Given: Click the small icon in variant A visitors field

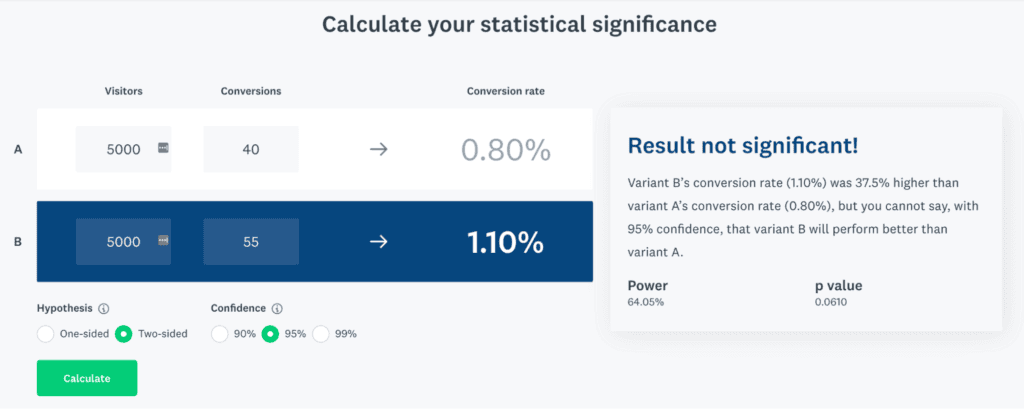Looking at the screenshot, I should pos(163,148).
